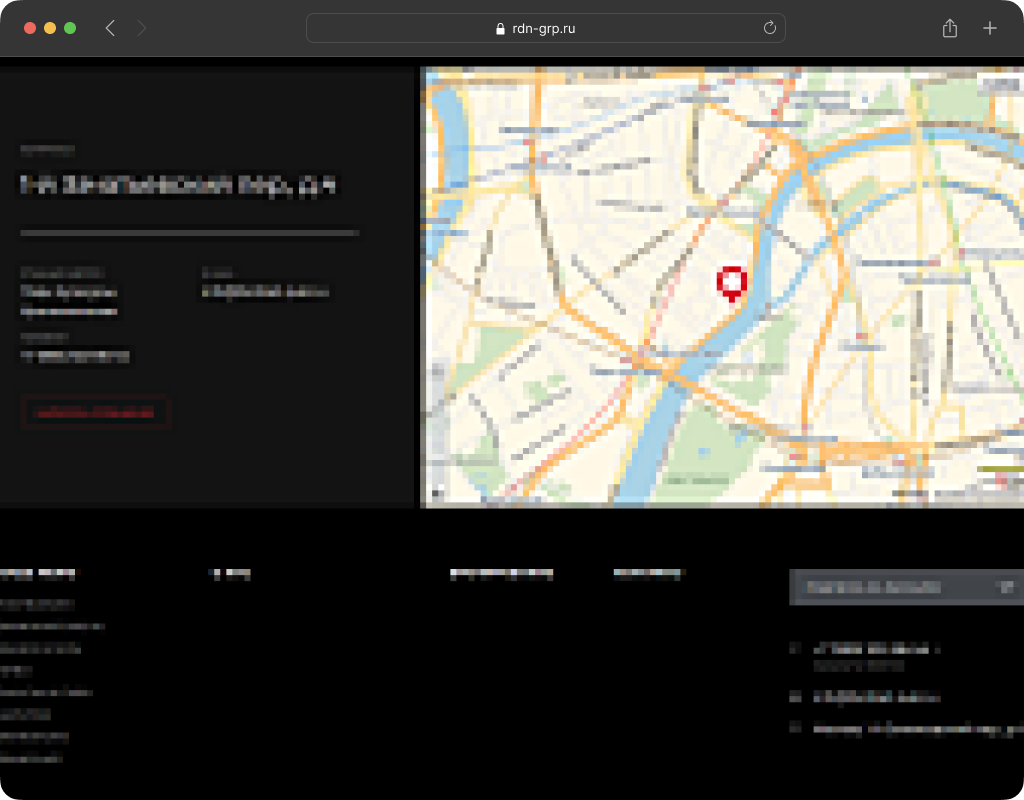The width and height of the screenshot is (1024, 800).
Task: Click the red location pin on the map
Action: (732, 282)
